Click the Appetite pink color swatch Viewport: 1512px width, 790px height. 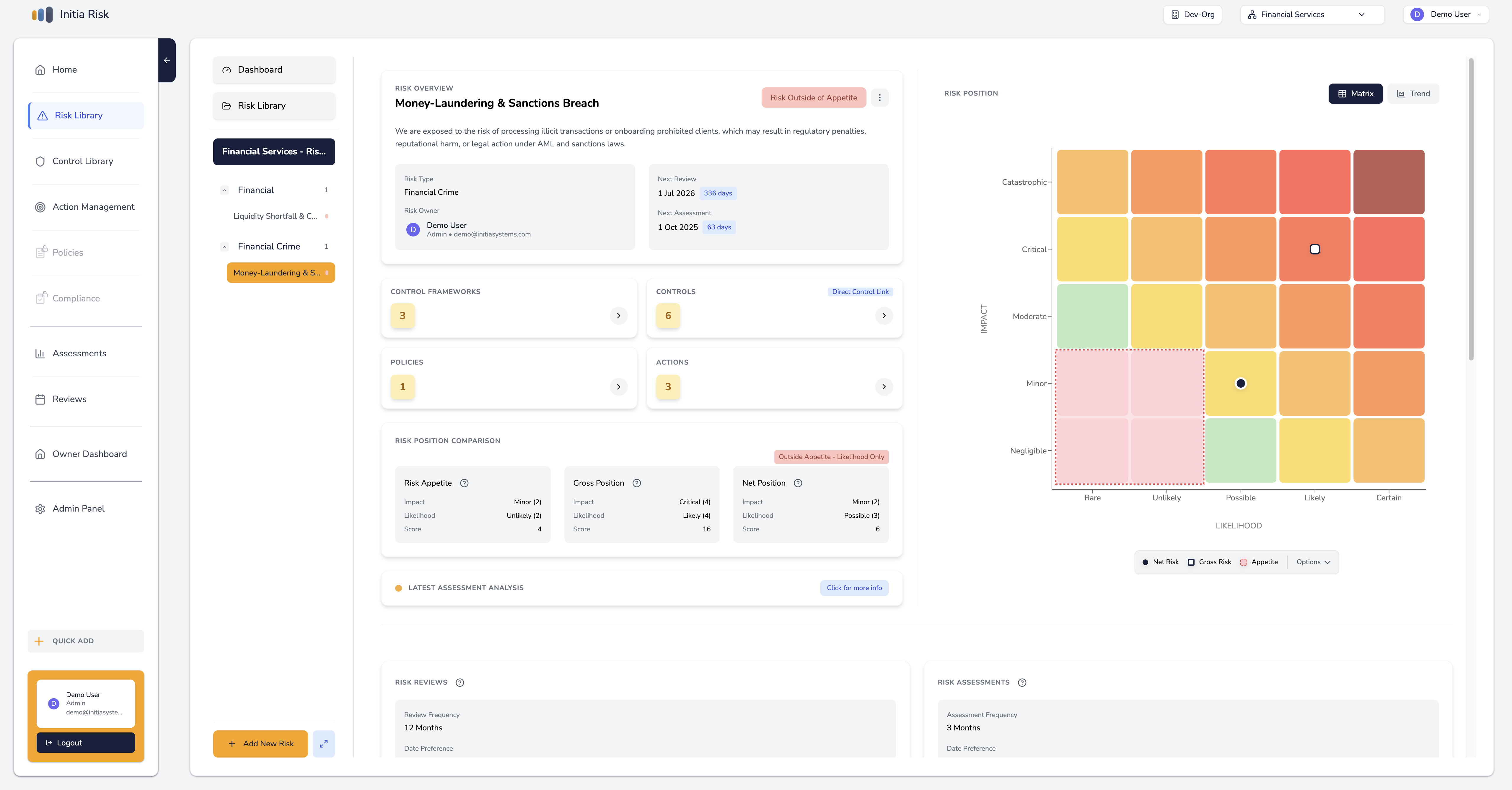point(1243,562)
